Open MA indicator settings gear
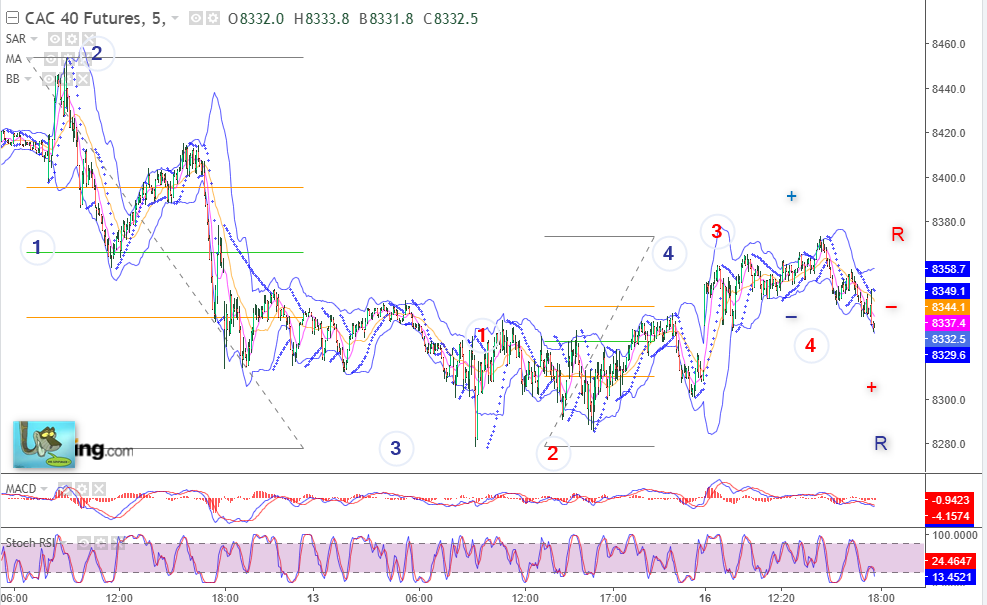This screenshot has width=987, height=605. coord(67,59)
